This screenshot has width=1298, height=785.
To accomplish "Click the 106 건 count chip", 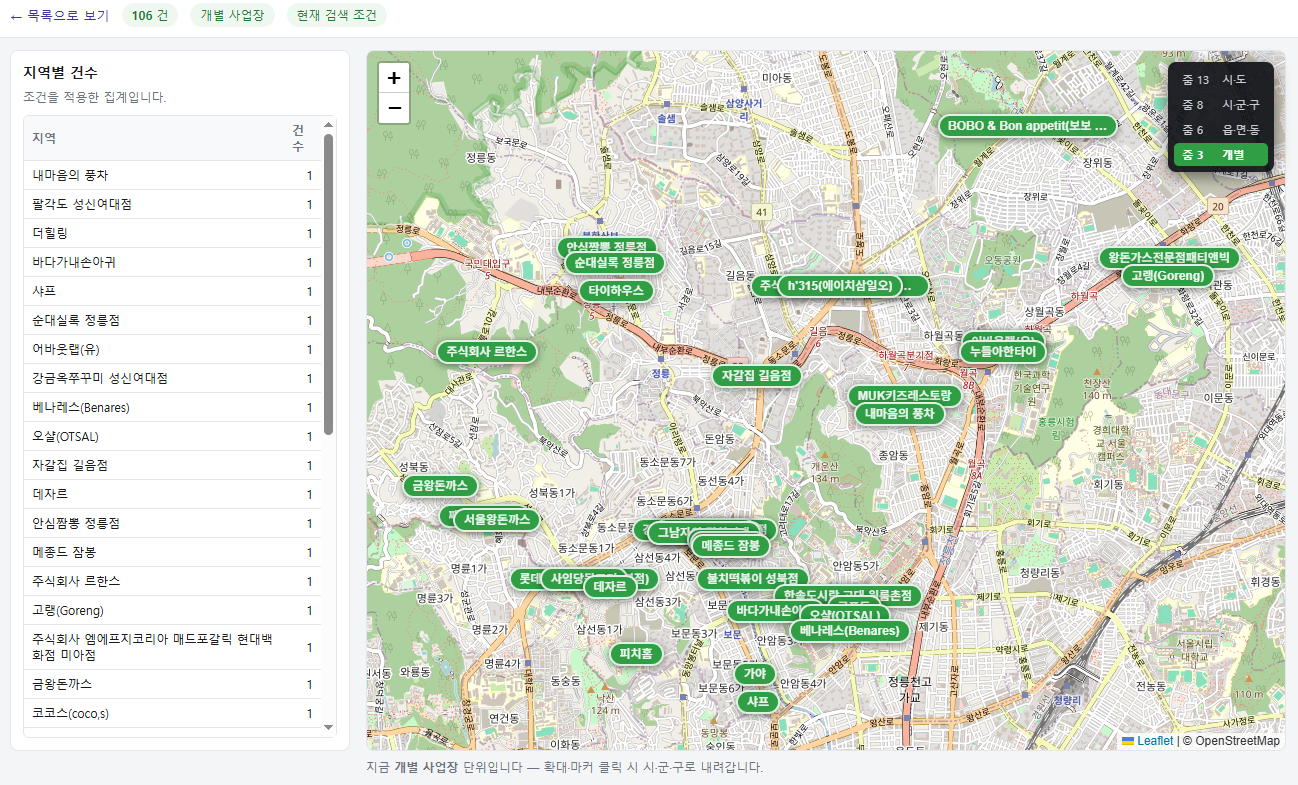I will [150, 15].
